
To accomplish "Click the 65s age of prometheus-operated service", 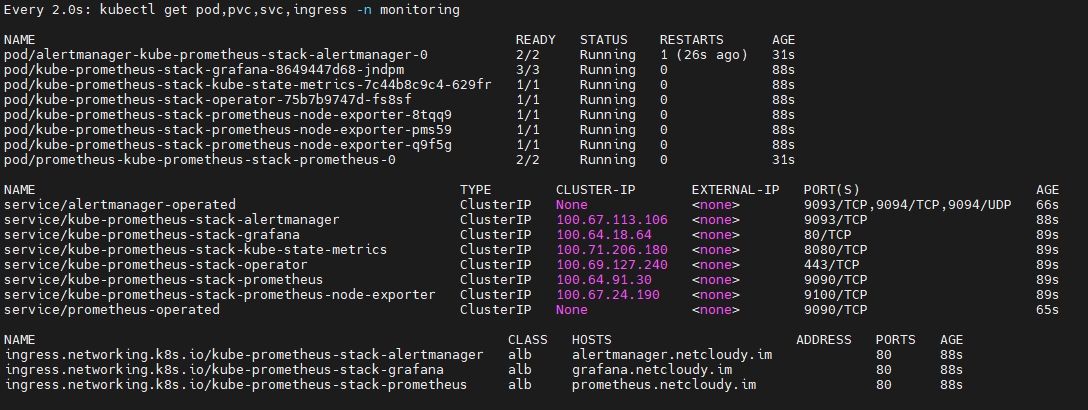I will tap(1048, 309).
